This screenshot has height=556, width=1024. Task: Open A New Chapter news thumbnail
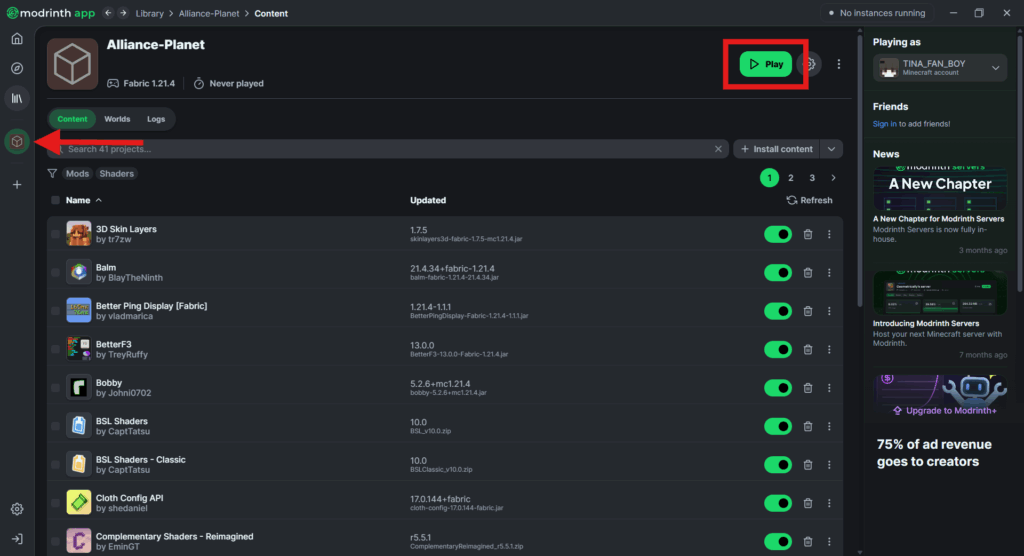pos(940,188)
